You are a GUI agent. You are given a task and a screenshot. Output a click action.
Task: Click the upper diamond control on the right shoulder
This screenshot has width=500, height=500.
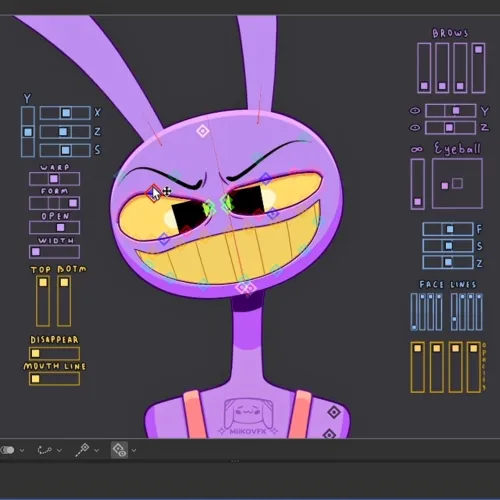(x=334, y=412)
